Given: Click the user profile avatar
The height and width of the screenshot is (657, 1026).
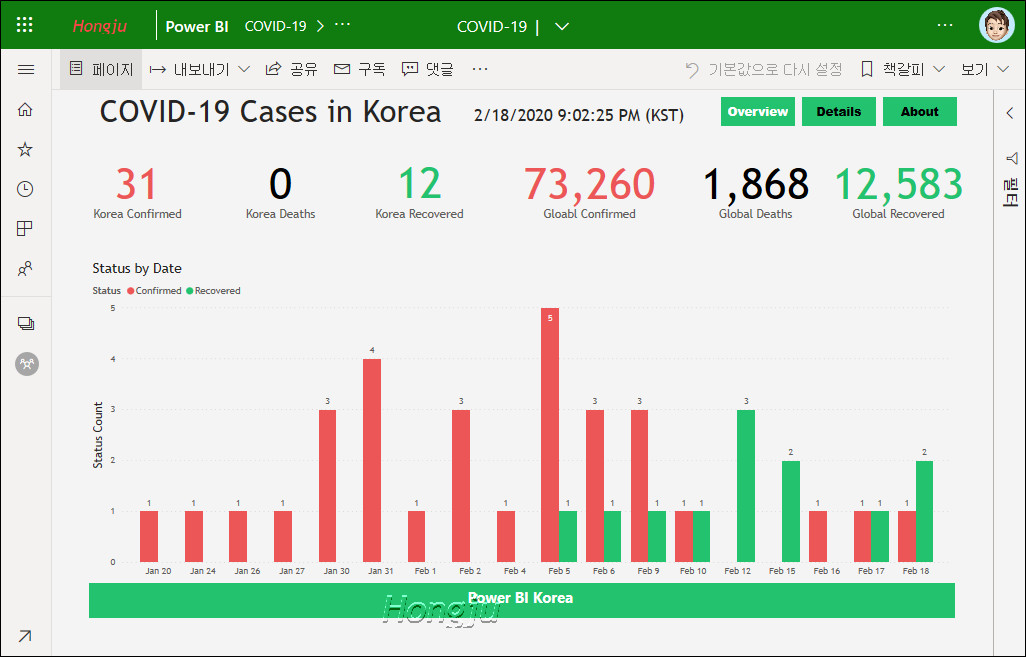Looking at the screenshot, I should [997, 26].
